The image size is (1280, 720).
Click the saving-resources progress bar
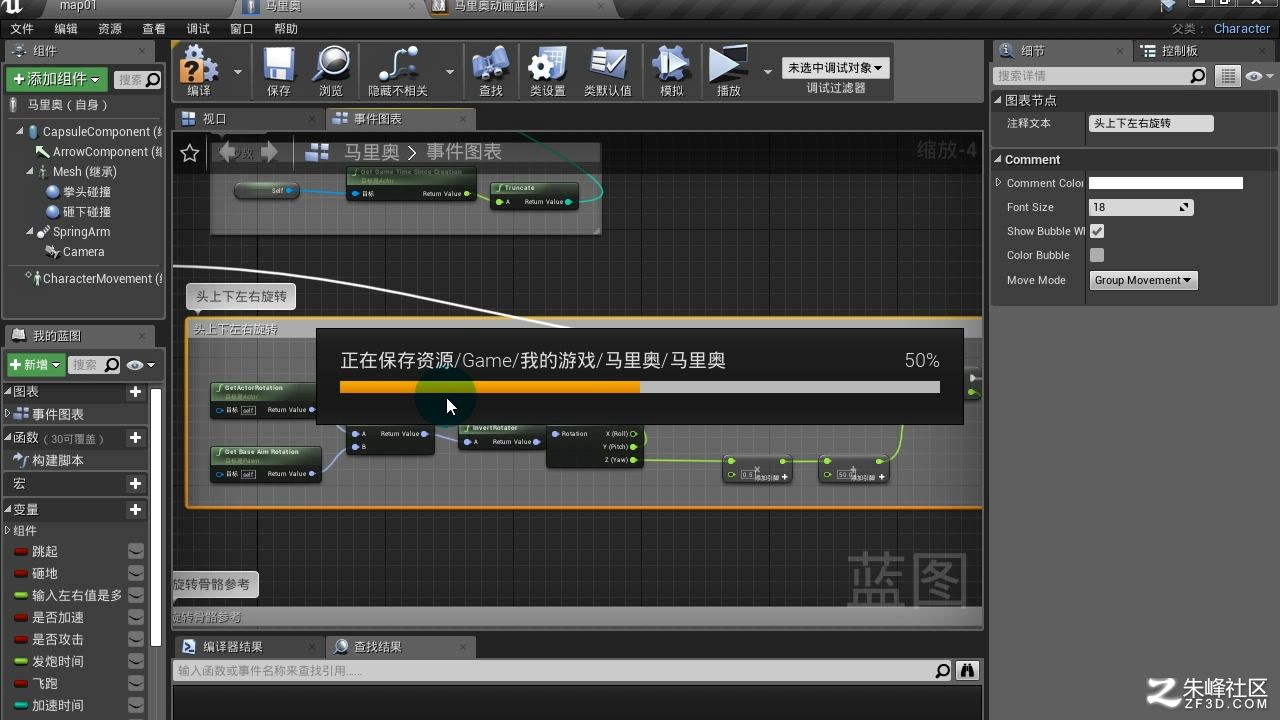640,387
